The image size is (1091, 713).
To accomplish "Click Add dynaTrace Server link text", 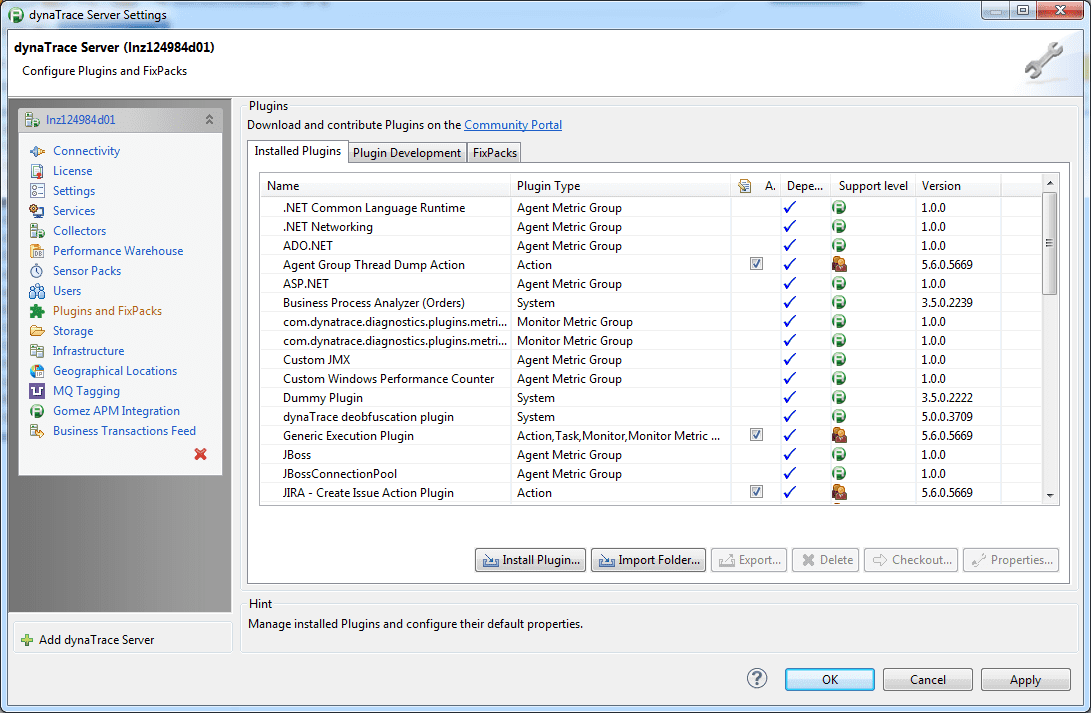I will point(97,640).
